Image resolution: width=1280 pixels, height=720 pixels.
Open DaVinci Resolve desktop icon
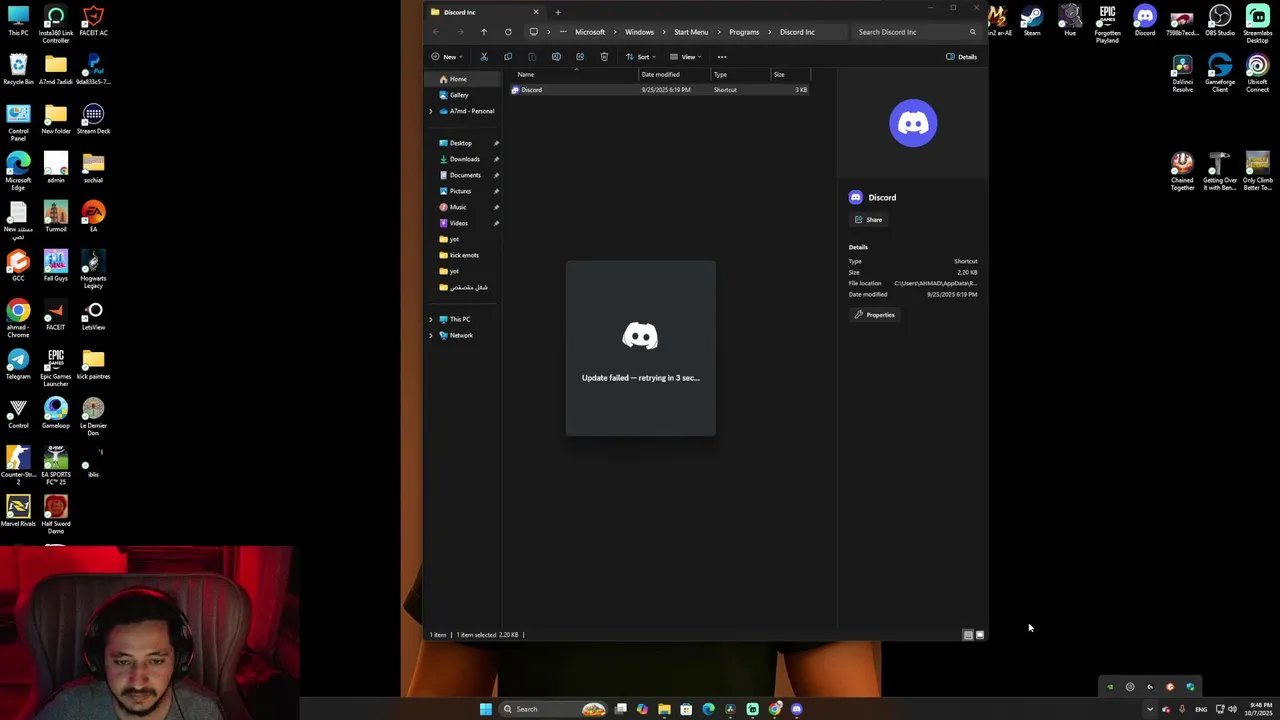(x=1182, y=75)
